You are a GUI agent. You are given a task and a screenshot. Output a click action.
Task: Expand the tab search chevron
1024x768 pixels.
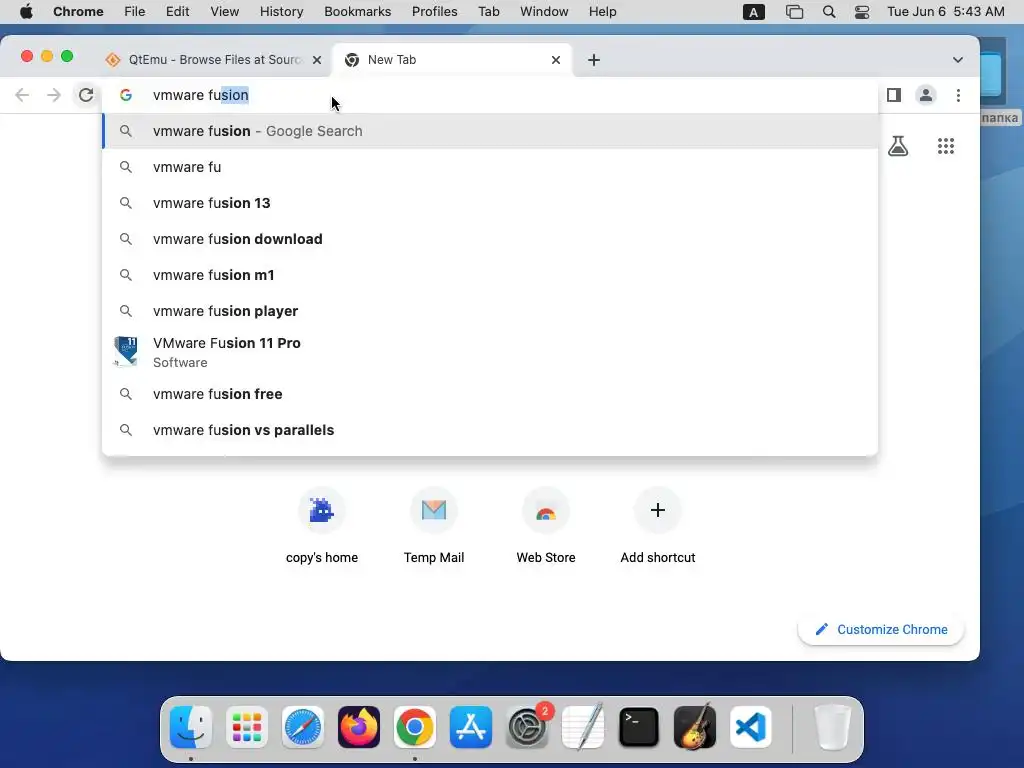click(957, 60)
